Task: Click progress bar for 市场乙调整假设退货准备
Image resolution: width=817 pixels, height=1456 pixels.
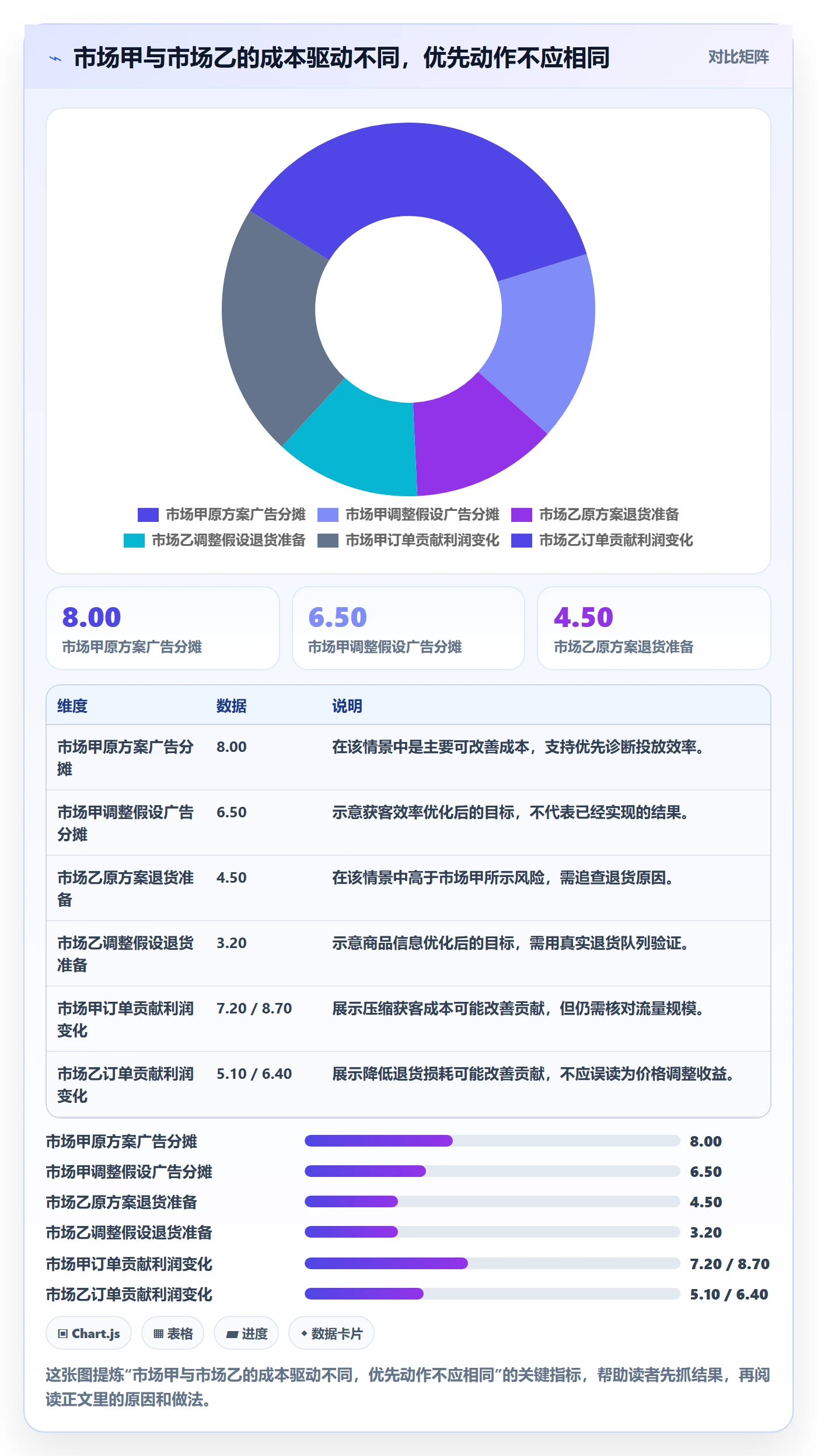Action: point(493,1232)
